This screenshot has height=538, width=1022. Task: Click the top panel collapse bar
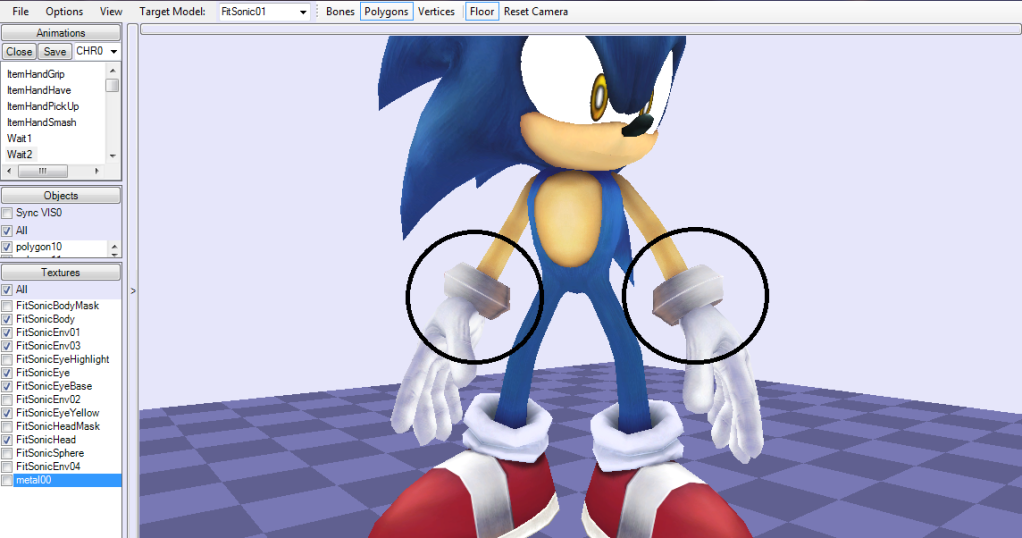[x=581, y=29]
